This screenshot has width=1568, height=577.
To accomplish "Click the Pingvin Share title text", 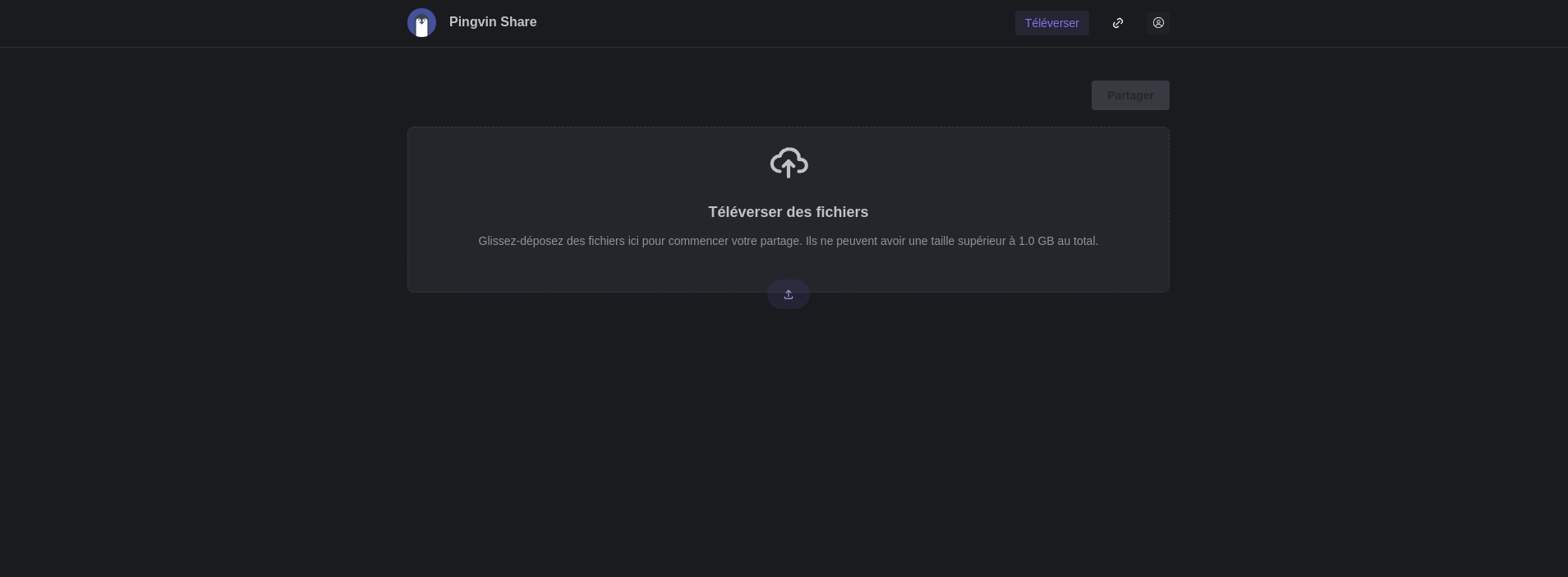I will click(493, 22).
